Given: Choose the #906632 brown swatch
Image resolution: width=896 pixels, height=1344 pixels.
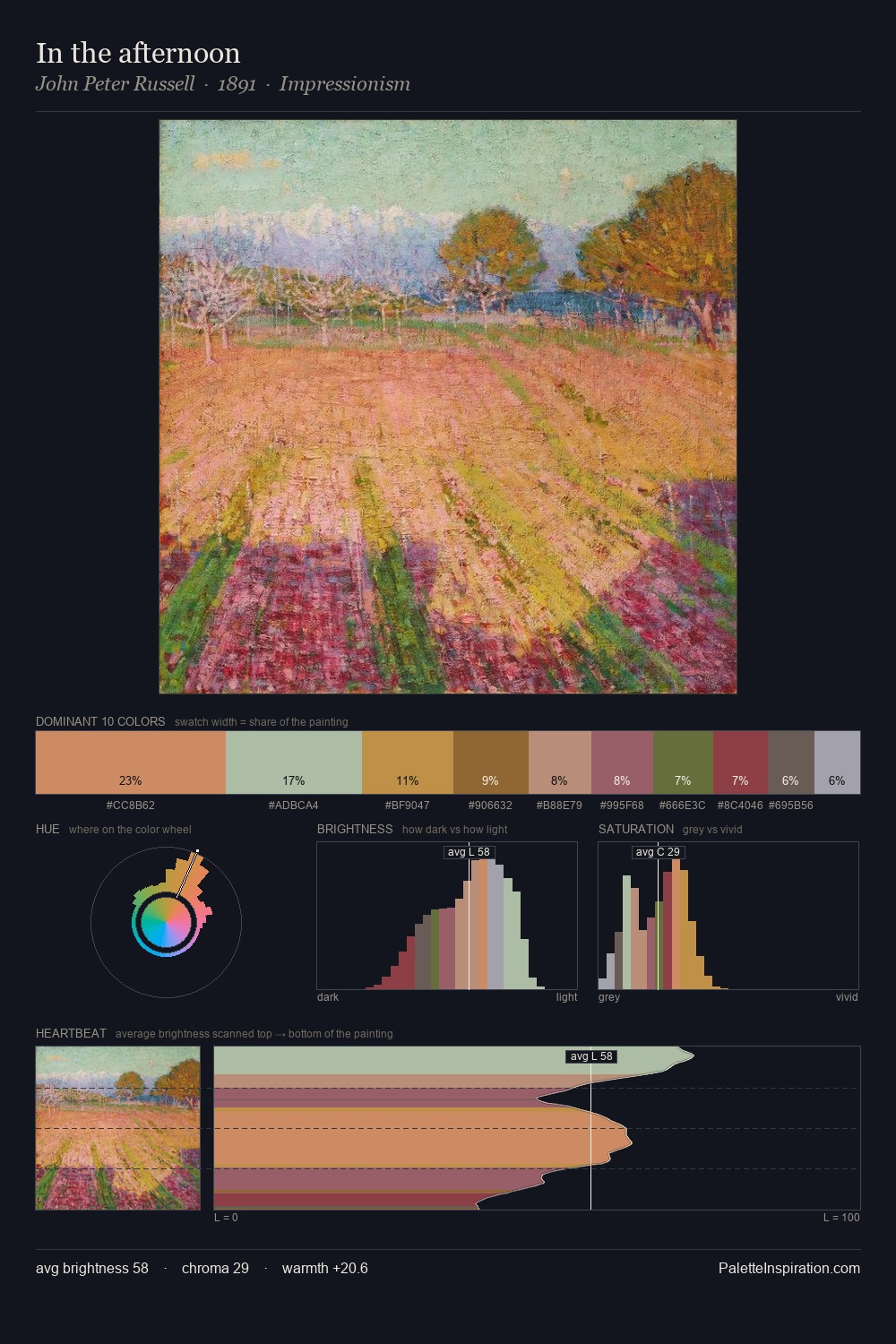Looking at the screenshot, I should tap(491, 762).
